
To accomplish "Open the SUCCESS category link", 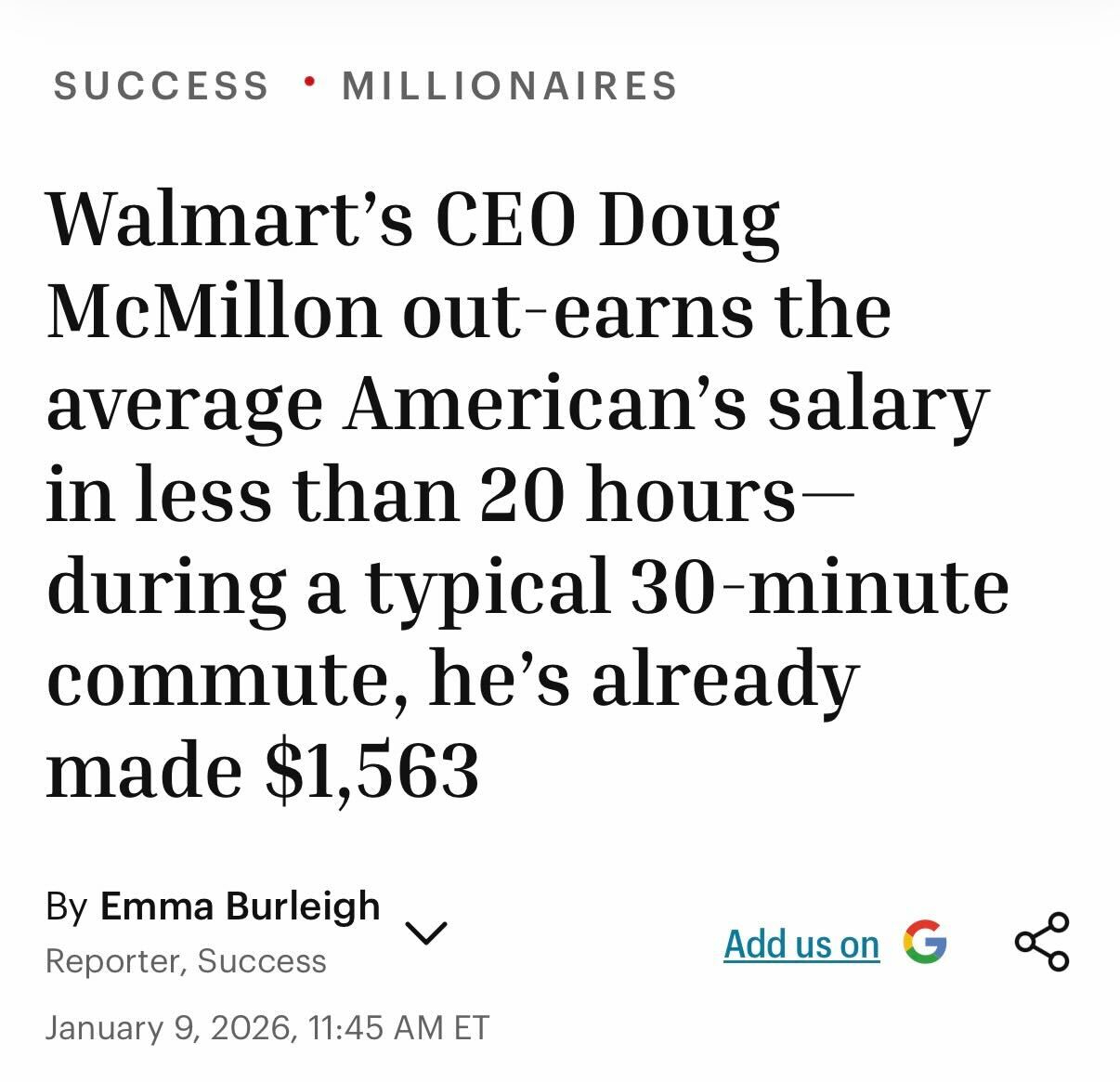I will (162, 86).
